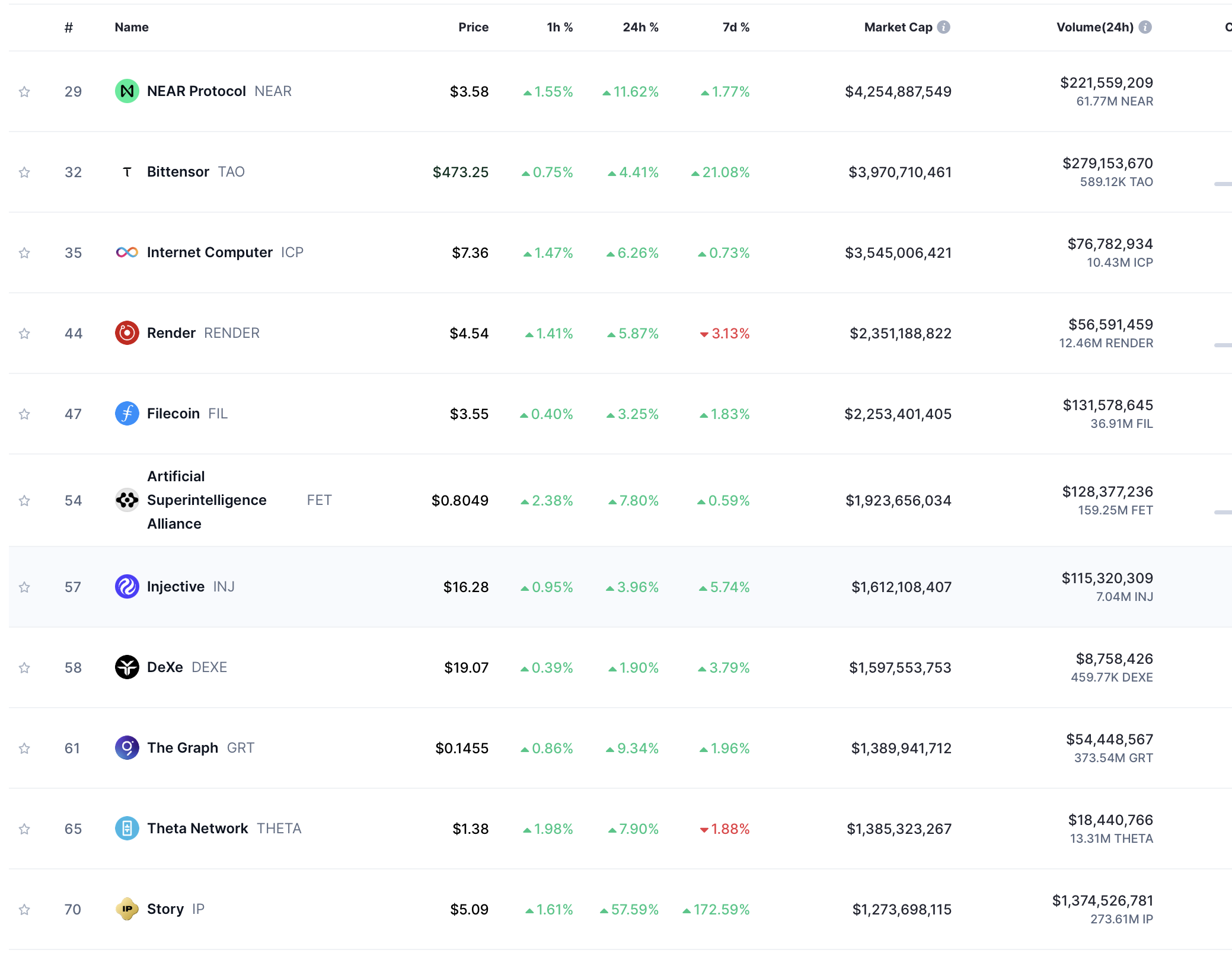This screenshot has width=1232, height=953.
Task: Click the Theta Network logo icon
Action: [126, 829]
